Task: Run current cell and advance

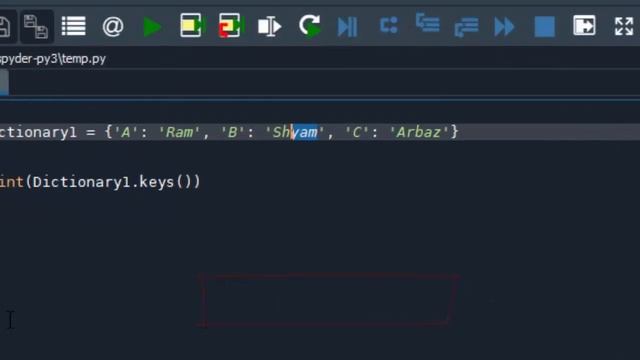Action: [x=231, y=26]
